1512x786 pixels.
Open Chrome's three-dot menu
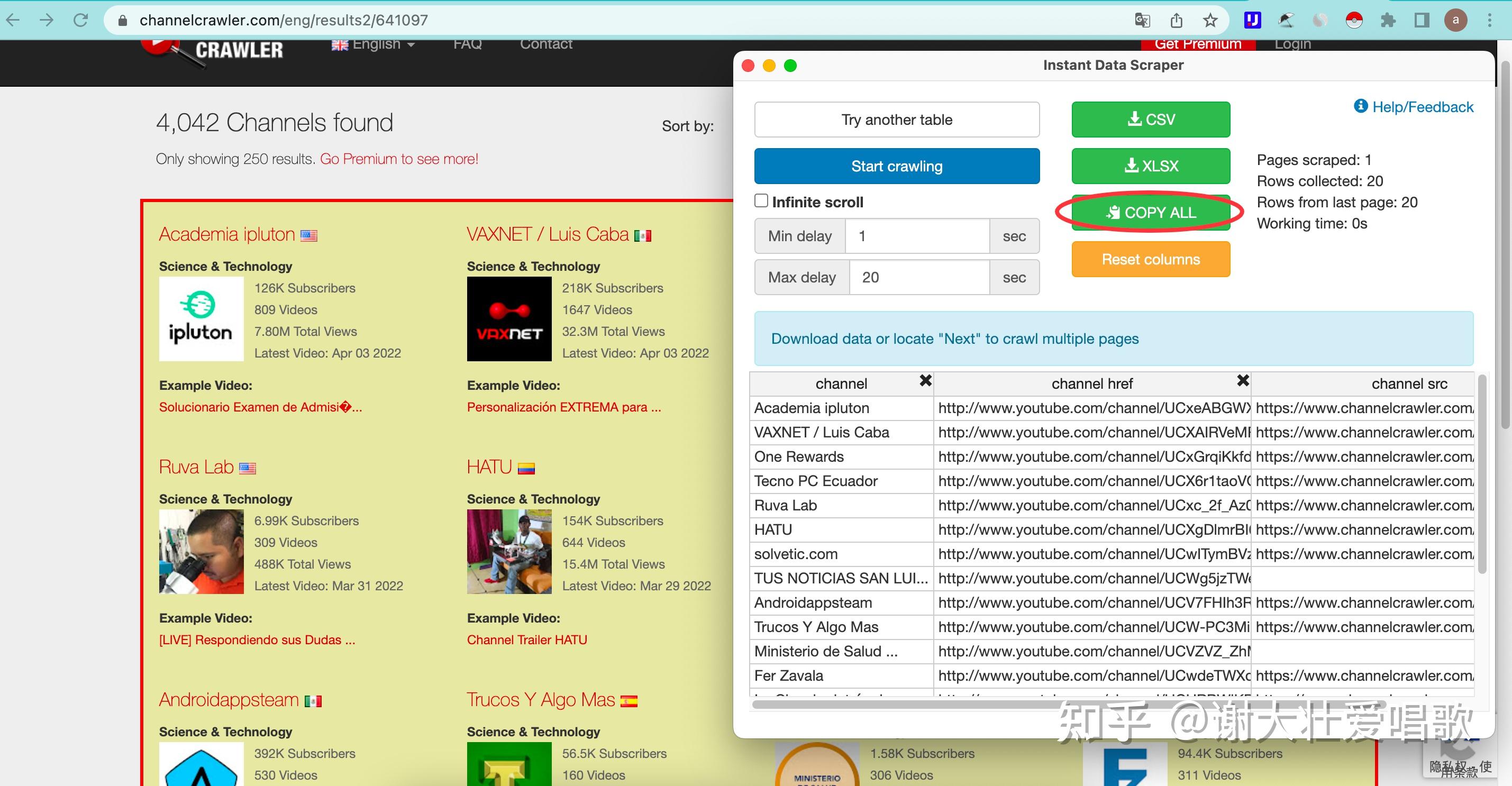point(1489,20)
